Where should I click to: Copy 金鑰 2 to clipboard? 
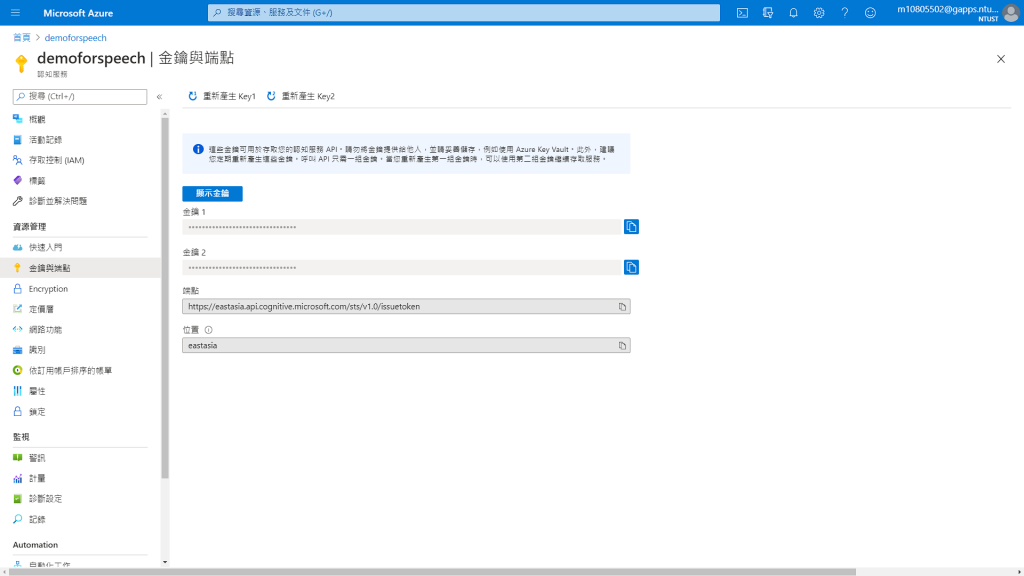tap(631, 267)
